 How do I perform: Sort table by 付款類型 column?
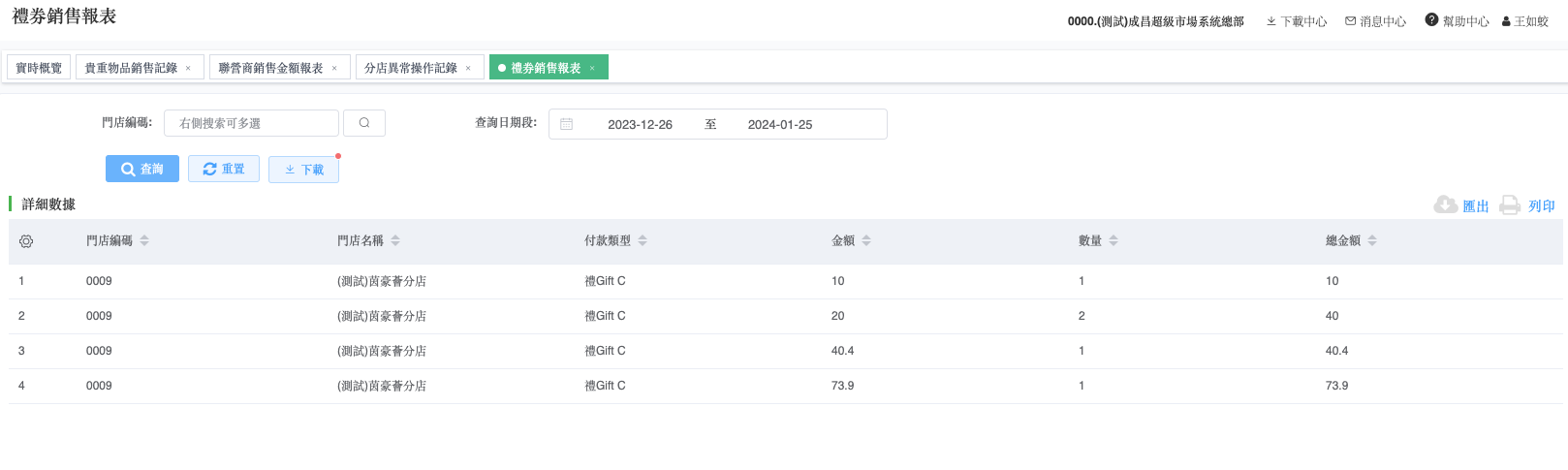point(643,240)
